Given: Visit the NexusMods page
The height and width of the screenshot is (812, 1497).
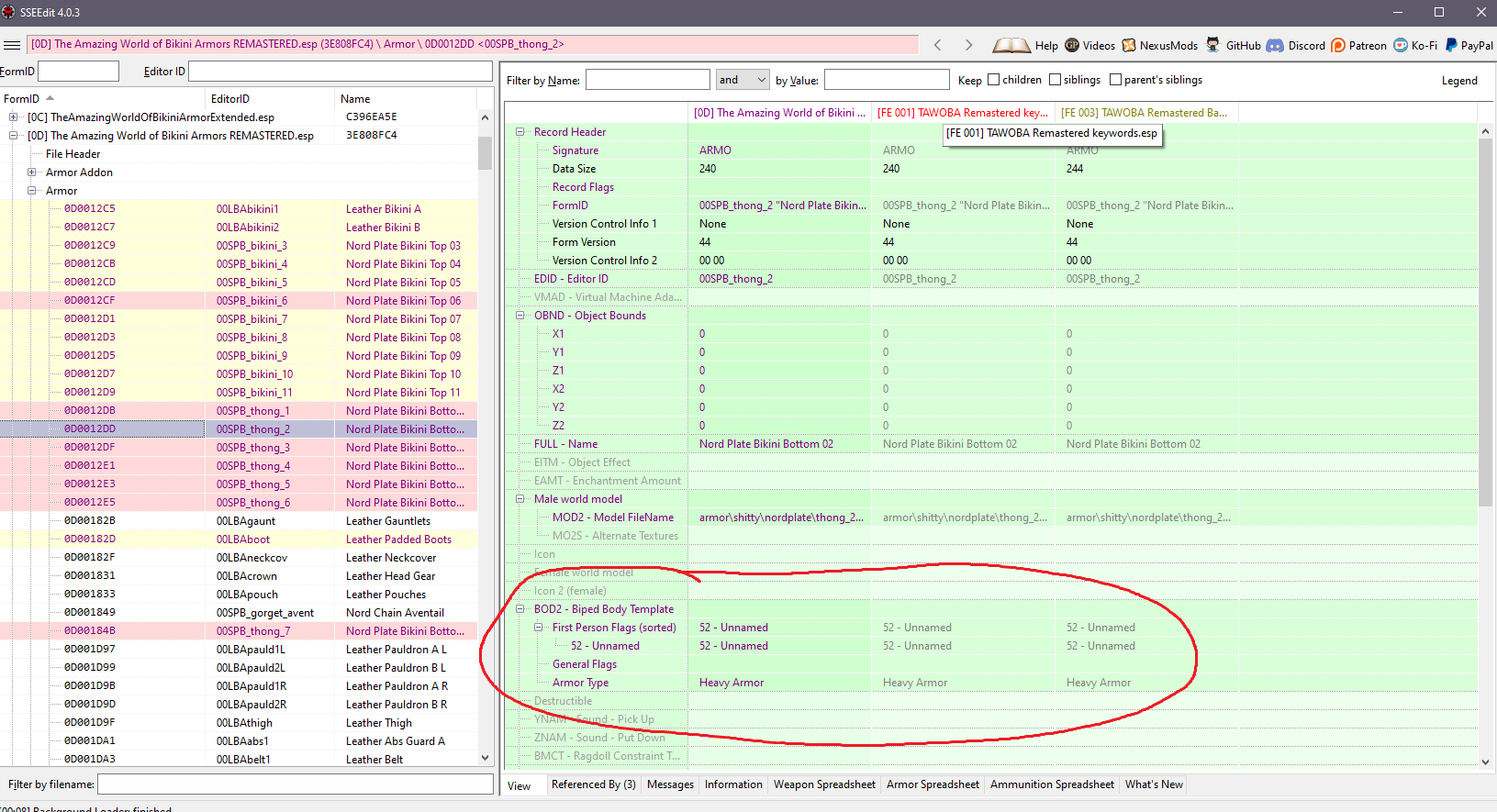Looking at the screenshot, I should (1159, 45).
